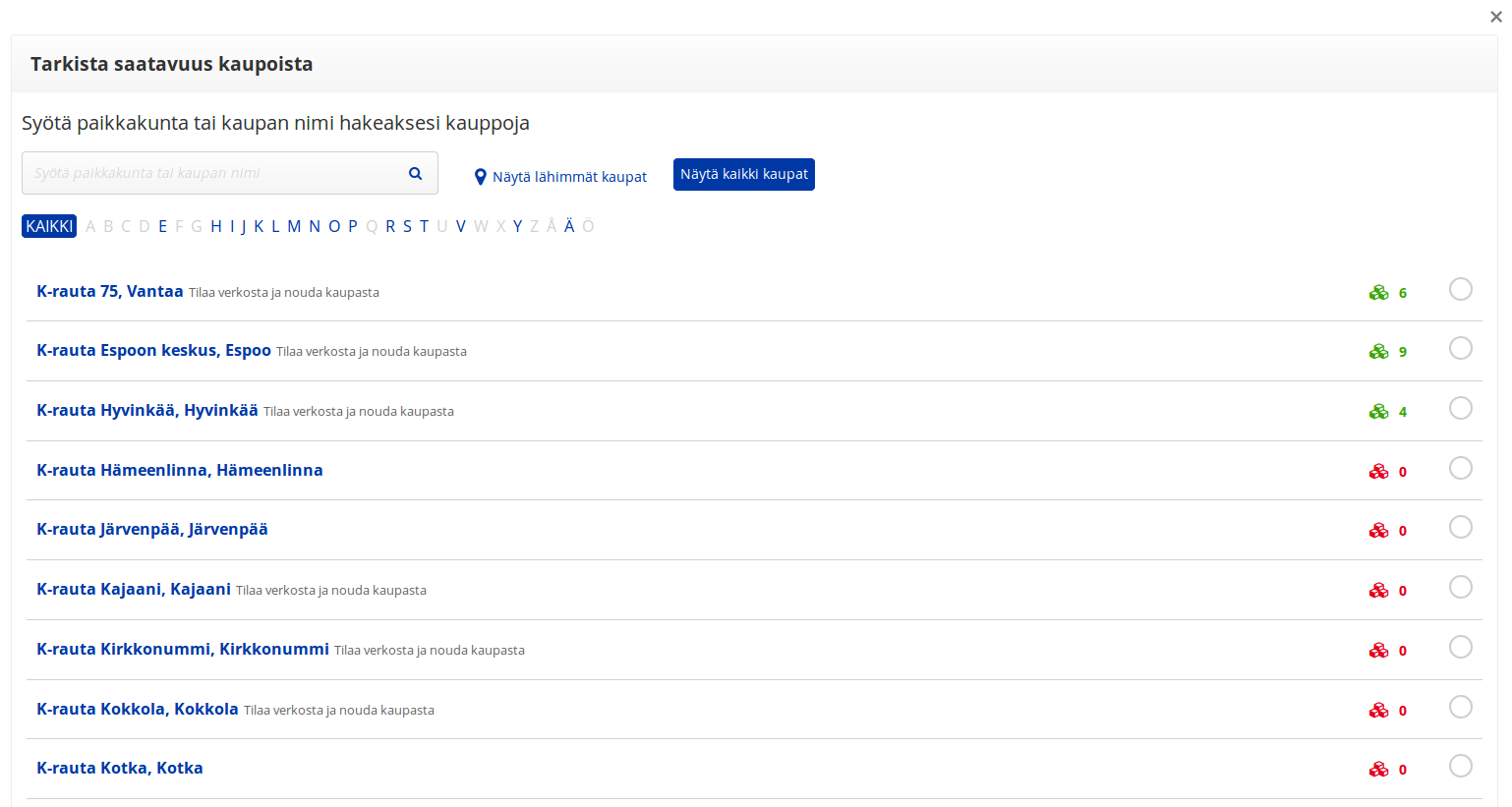This screenshot has height=807, width=1512.
Task: Jump to stores under letter R
Action: pyautogui.click(x=390, y=226)
